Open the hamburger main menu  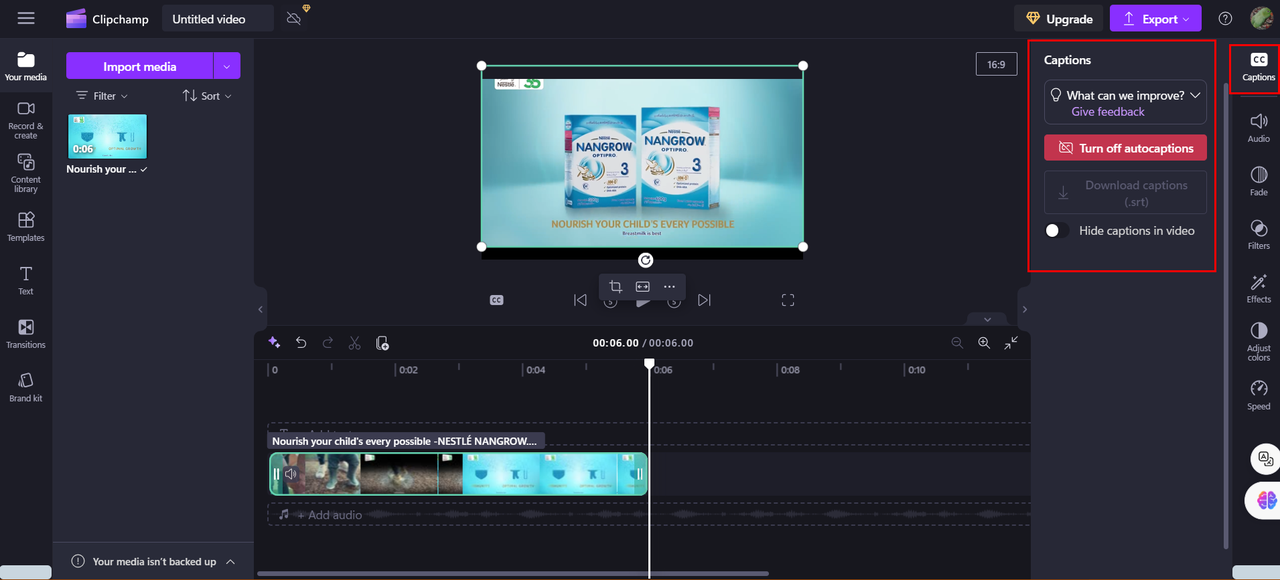point(26,19)
